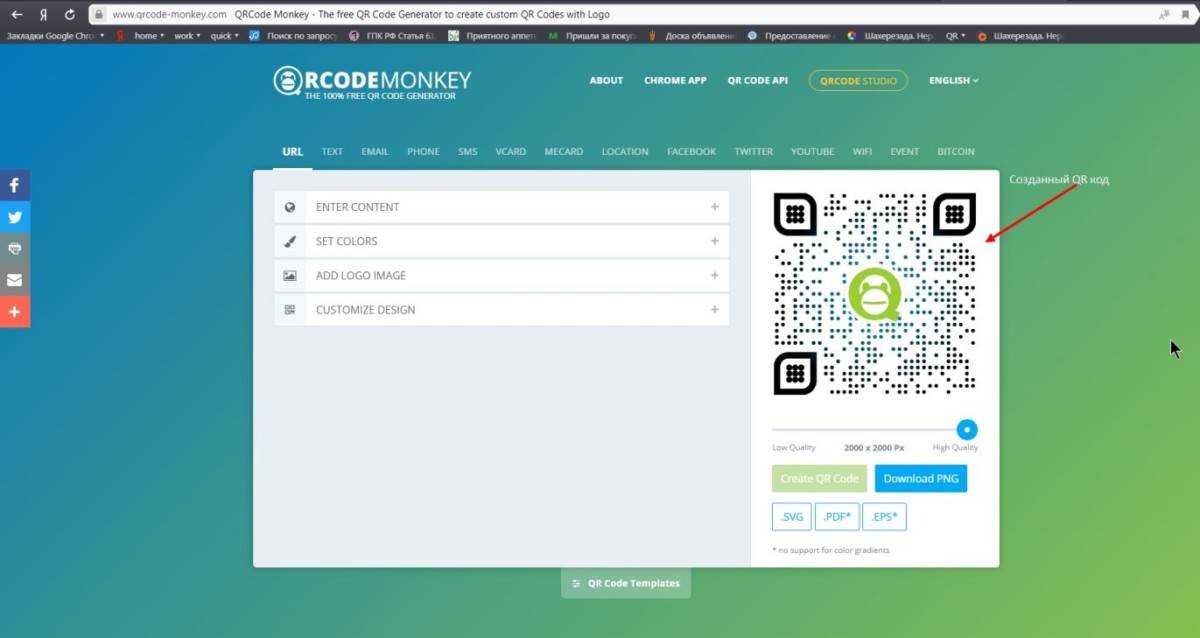
Task: Click the QRCode Monkey logo
Action: pyautogui.click(x=372, y=82)
